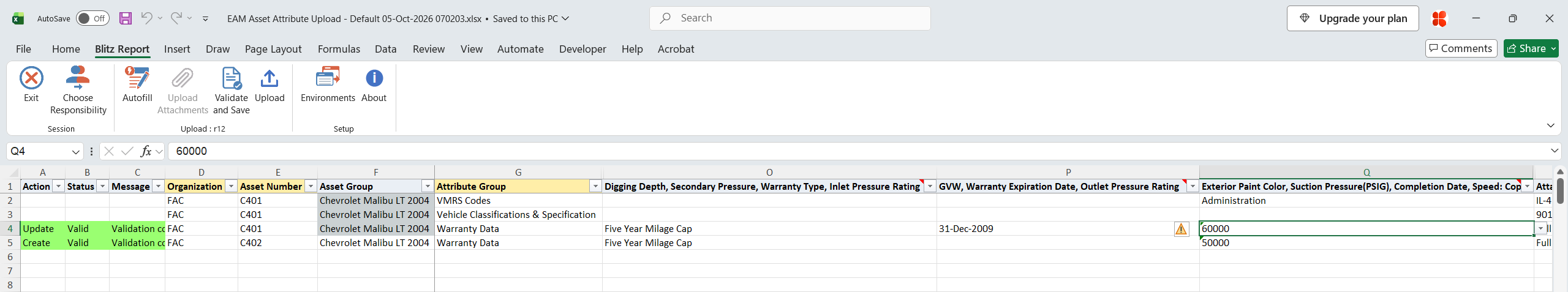Switch to the Data tab
Viewport: 1568px width, 292px height.
(386, 49)
